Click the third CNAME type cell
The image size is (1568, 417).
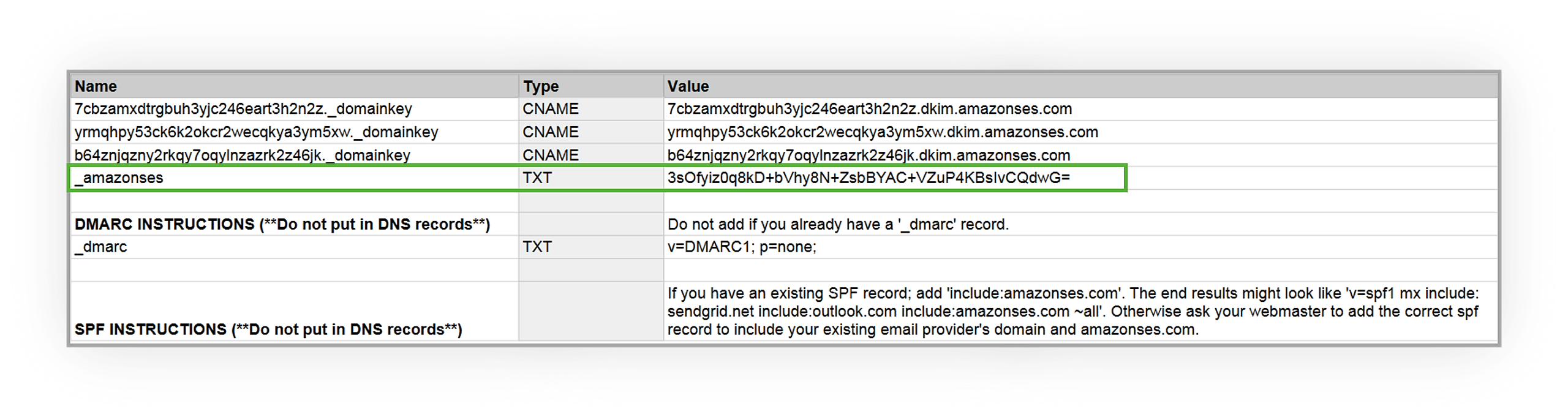tap(591, 156)
